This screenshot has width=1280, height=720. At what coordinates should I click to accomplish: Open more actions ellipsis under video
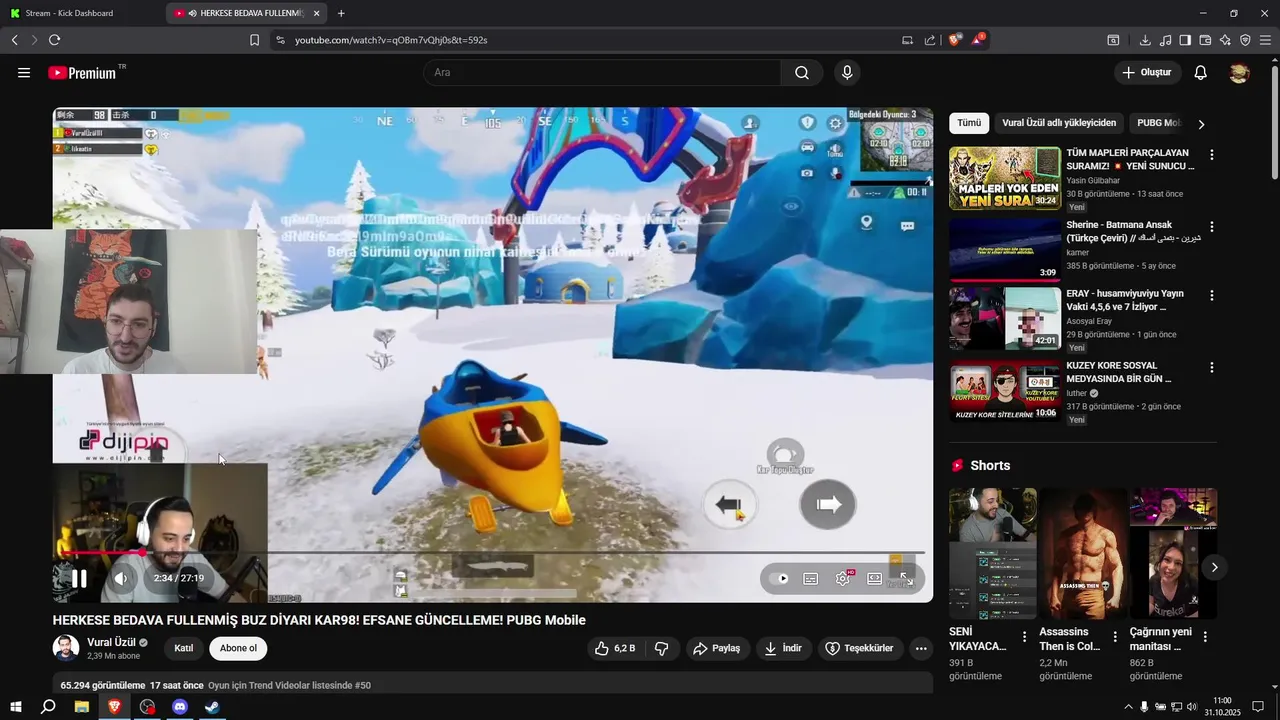(921, 648)
